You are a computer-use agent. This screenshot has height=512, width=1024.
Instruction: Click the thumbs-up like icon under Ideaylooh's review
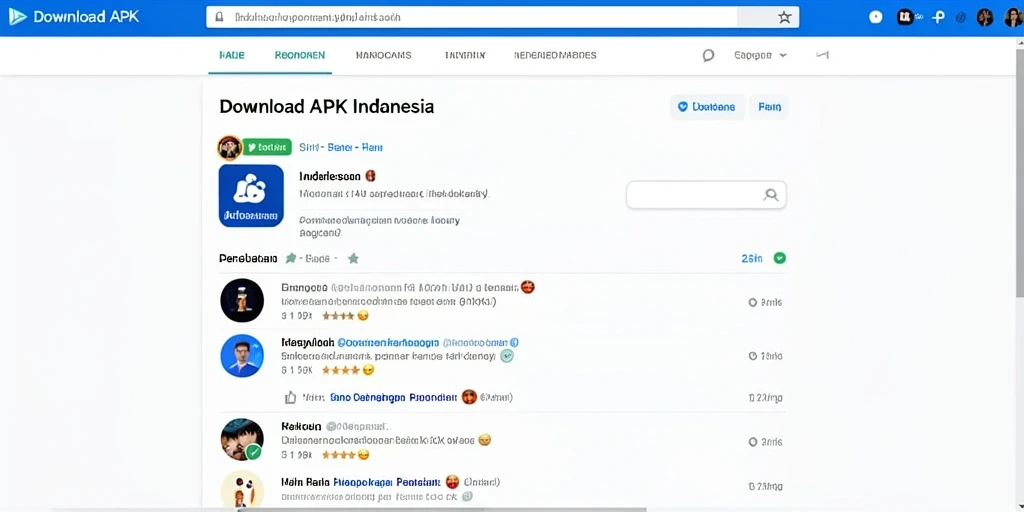point(291,397)
